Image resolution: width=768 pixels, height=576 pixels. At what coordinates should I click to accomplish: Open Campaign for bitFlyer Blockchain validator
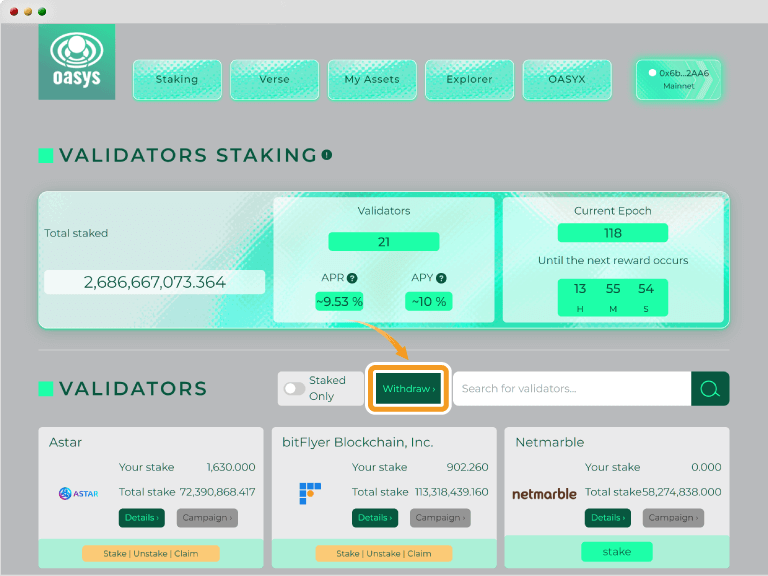click(440, 518)
